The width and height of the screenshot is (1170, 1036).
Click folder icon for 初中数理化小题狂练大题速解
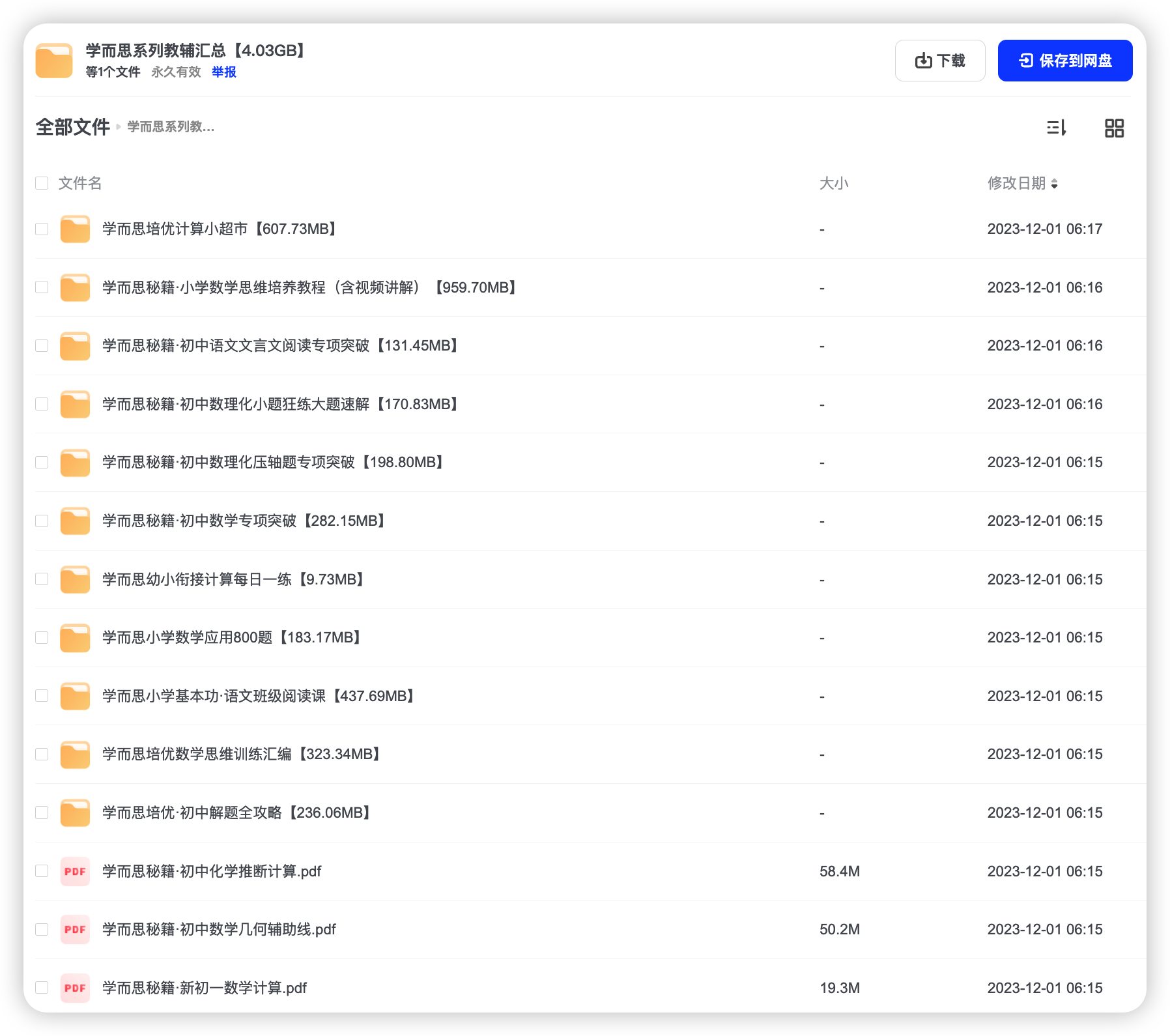[75, 404]
